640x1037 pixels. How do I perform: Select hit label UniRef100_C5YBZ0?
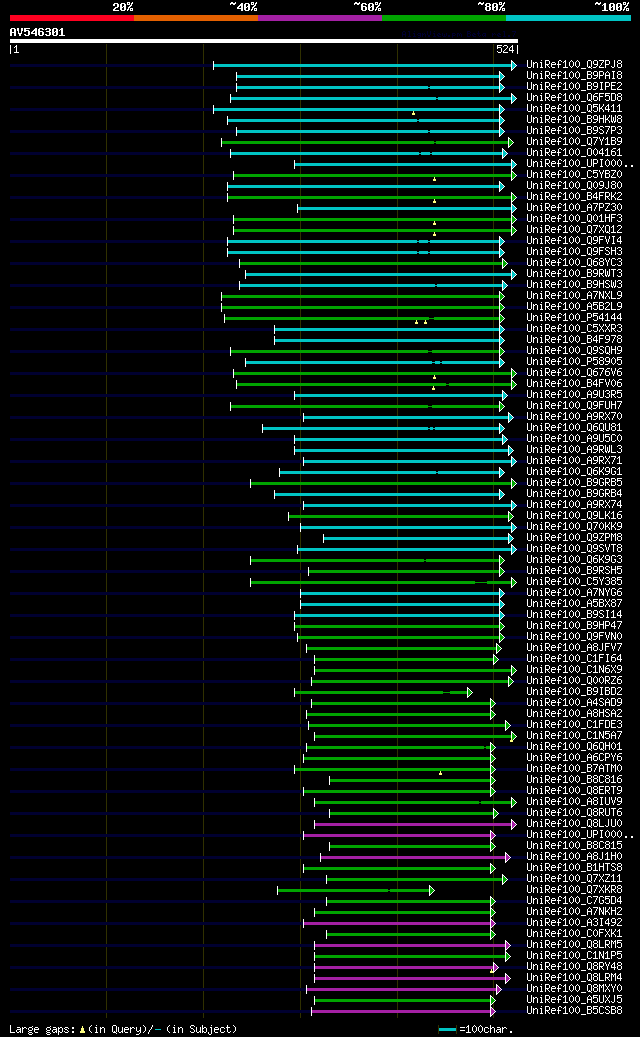pyautogui.click(x=574, y=175)
